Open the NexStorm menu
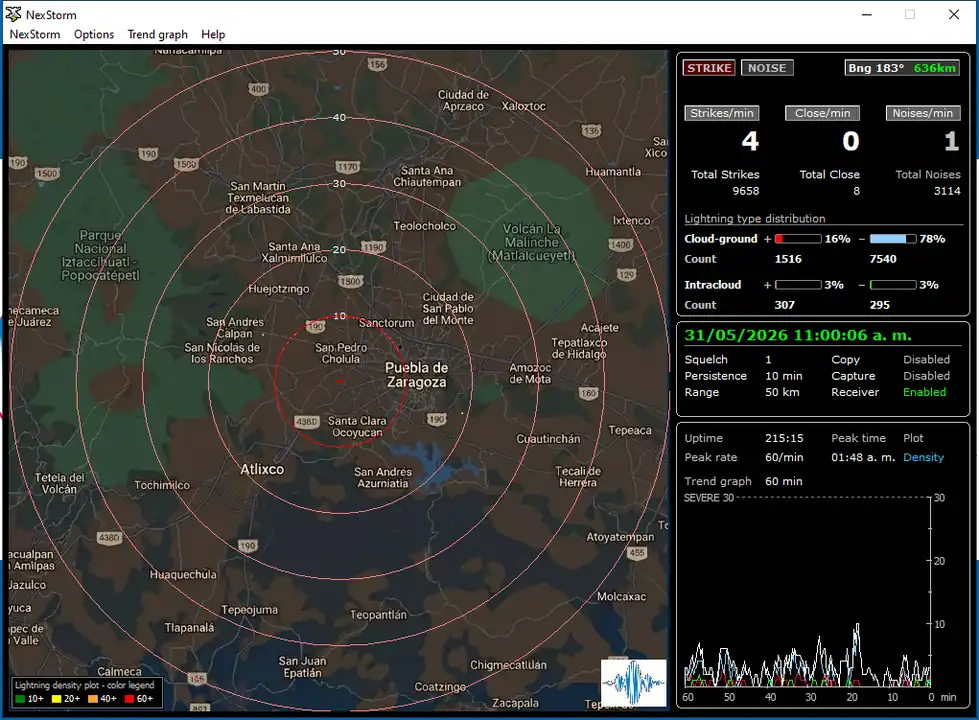This screenshot has height=720, width=979. pyautogui.click(x=35, y=34)
